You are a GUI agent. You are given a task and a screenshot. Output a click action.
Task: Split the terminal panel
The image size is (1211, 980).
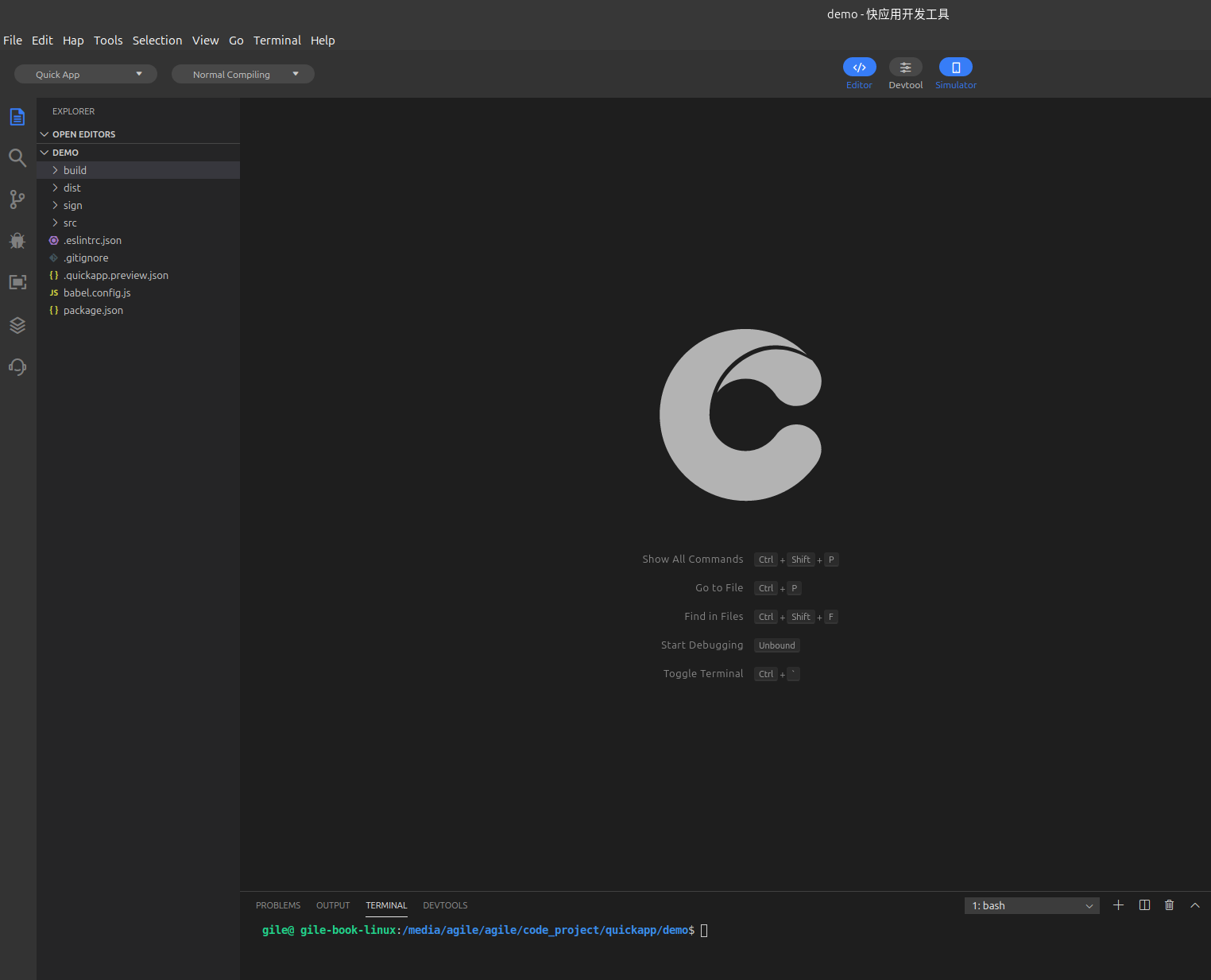(1144, 905)
